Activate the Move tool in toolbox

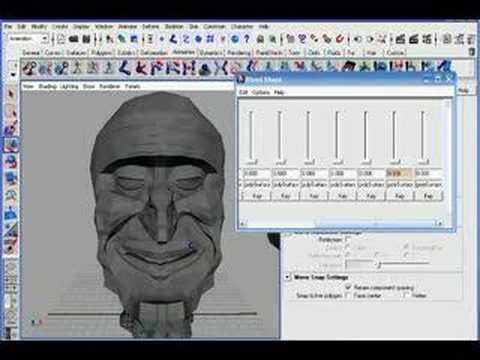(11, 145)
